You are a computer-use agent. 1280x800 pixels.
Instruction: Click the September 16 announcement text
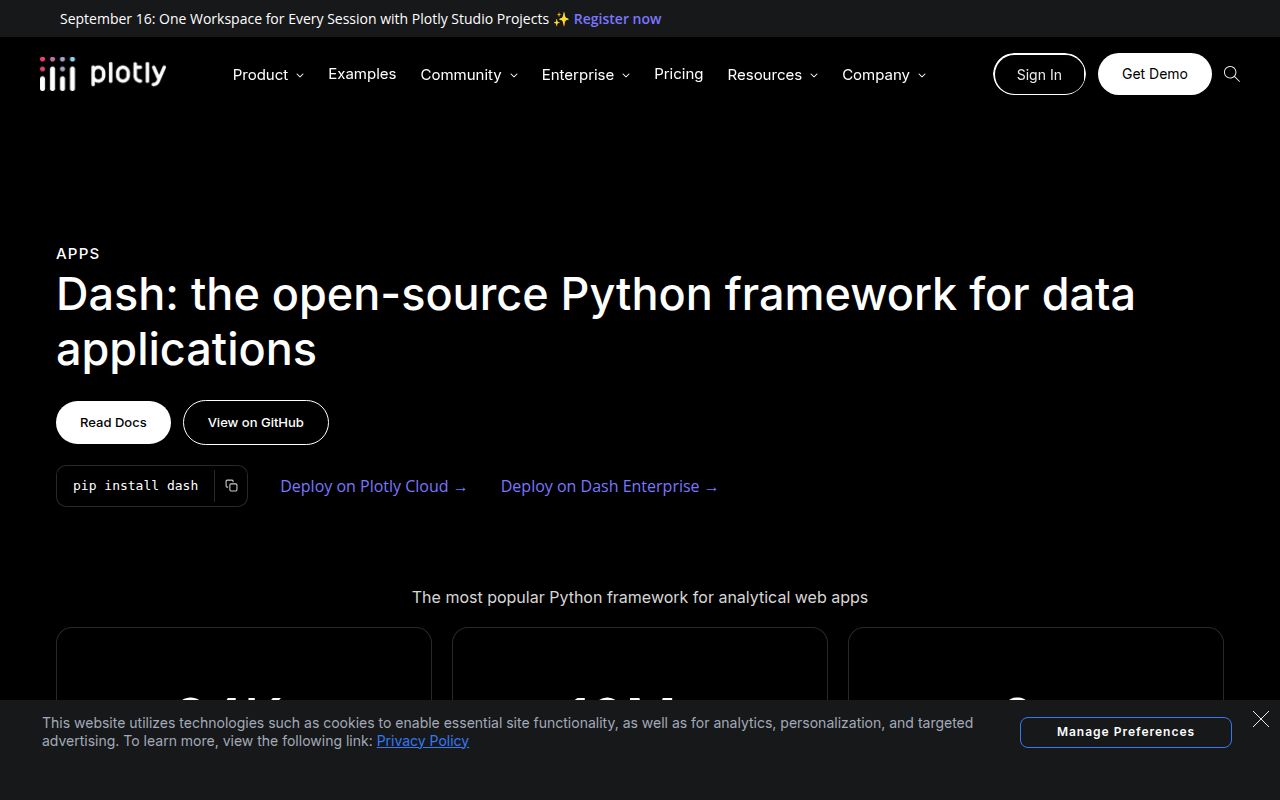[x=304, y=19]
